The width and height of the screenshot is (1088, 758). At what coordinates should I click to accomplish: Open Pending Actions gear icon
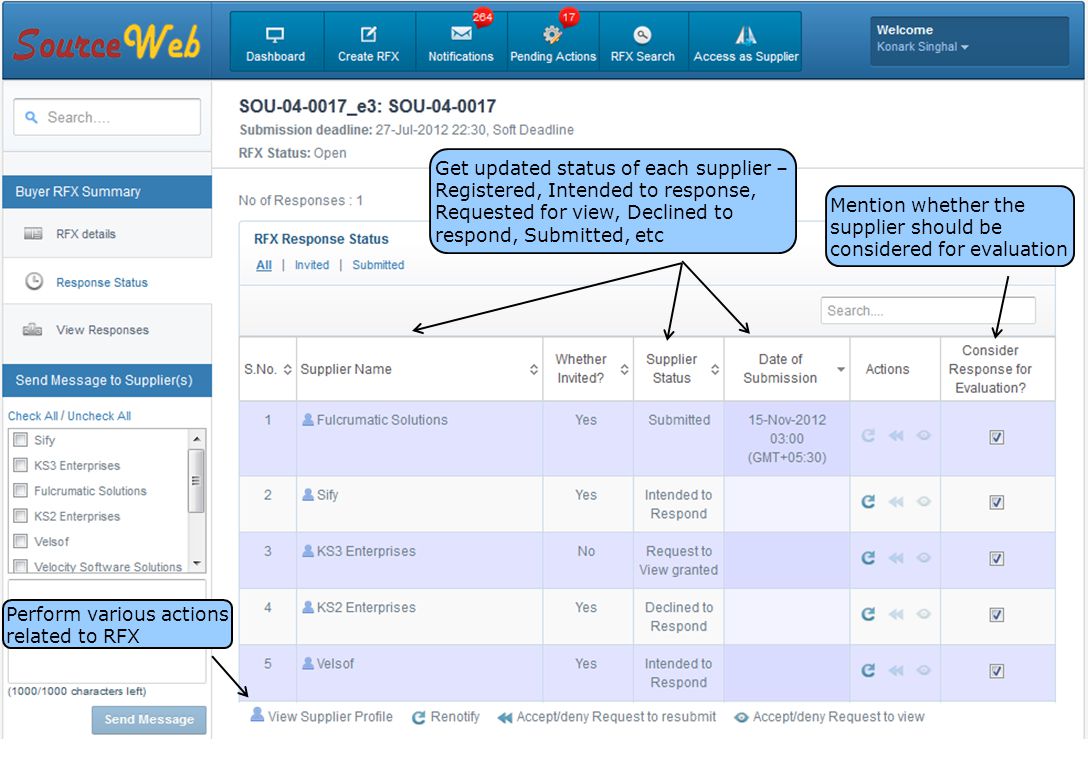tap(552, 34)
